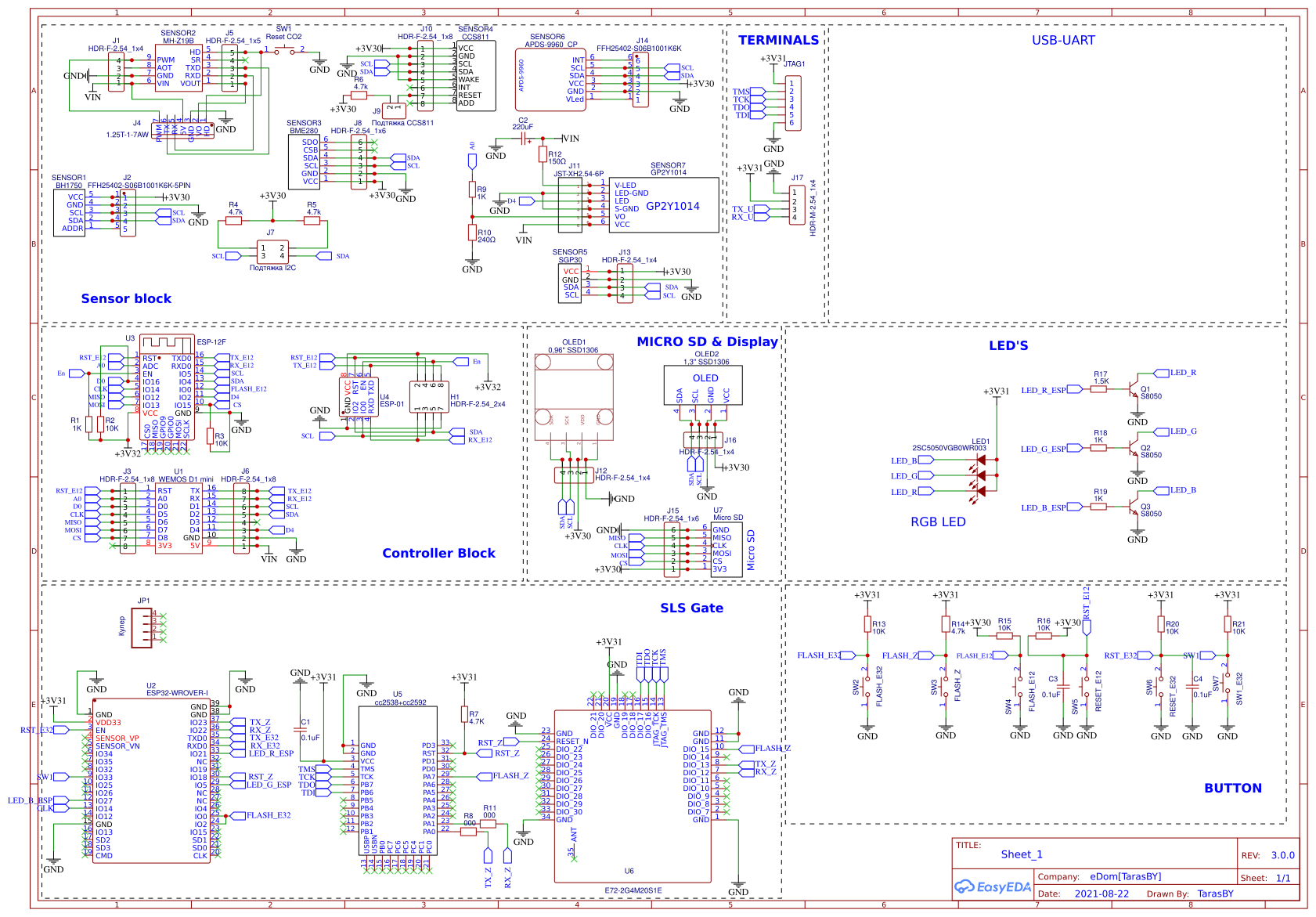Click the ESP32-WROVER-I component U2
This screenshot has width=1316, height=917.
coord(153,783)
